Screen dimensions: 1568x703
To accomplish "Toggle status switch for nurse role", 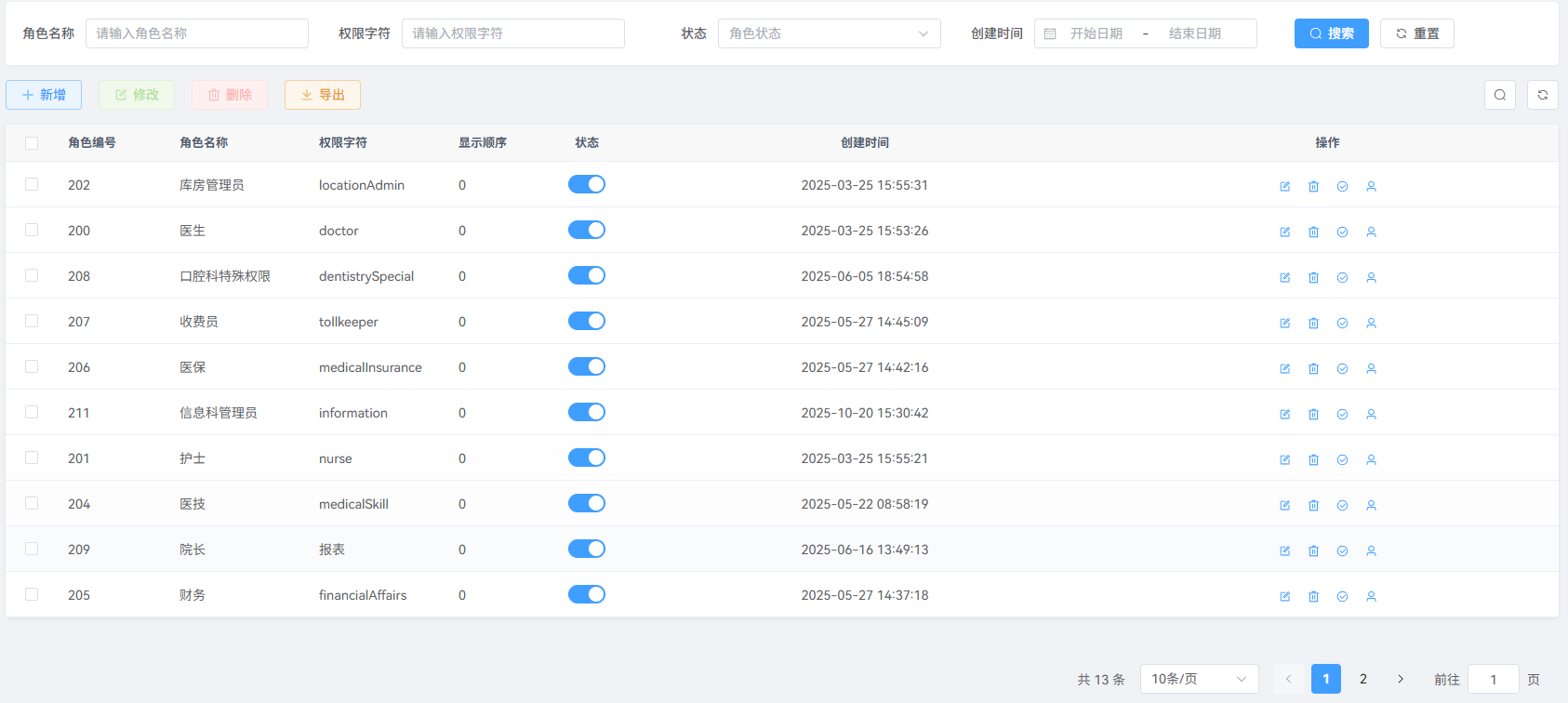I will pos(587,458).
